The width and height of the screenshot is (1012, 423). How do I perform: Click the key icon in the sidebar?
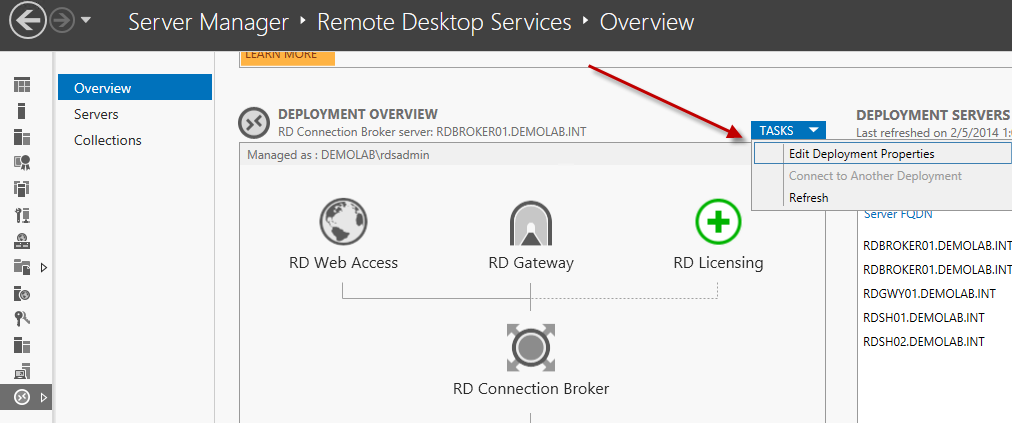tap(22, 319)
